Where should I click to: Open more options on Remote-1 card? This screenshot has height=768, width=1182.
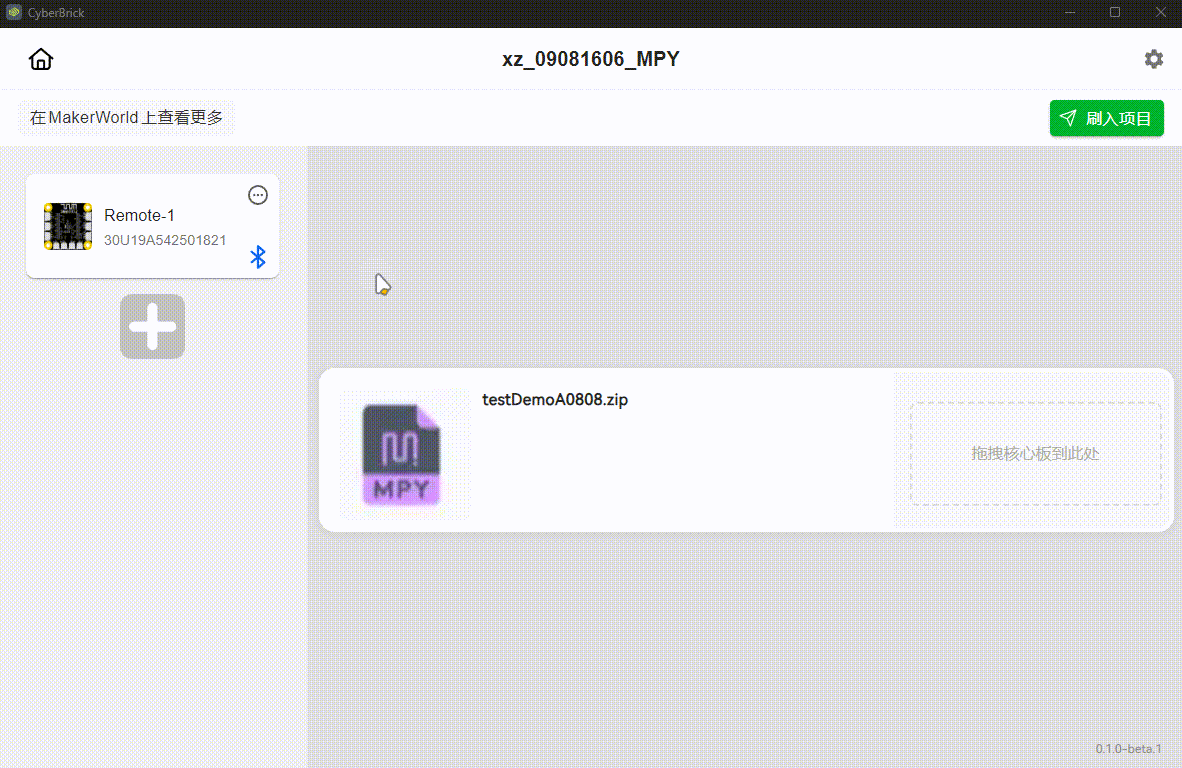(258, 195)
